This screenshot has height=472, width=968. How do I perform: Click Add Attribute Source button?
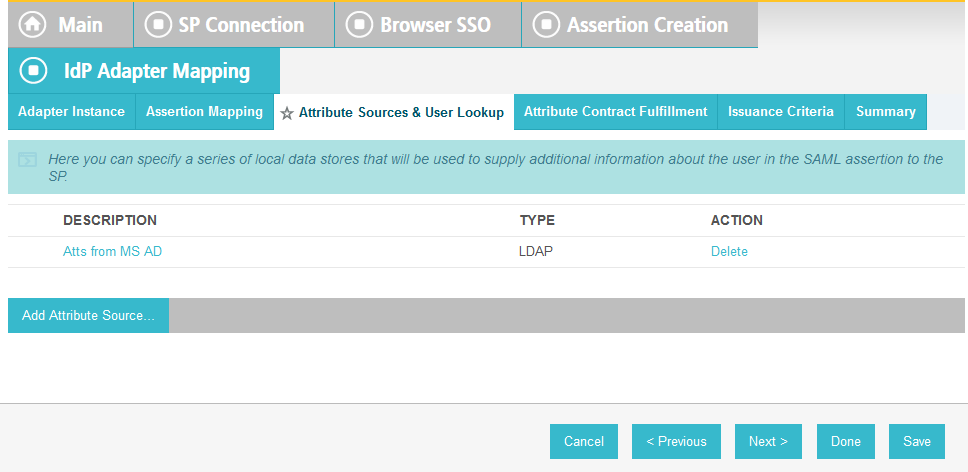coord(88,315)
